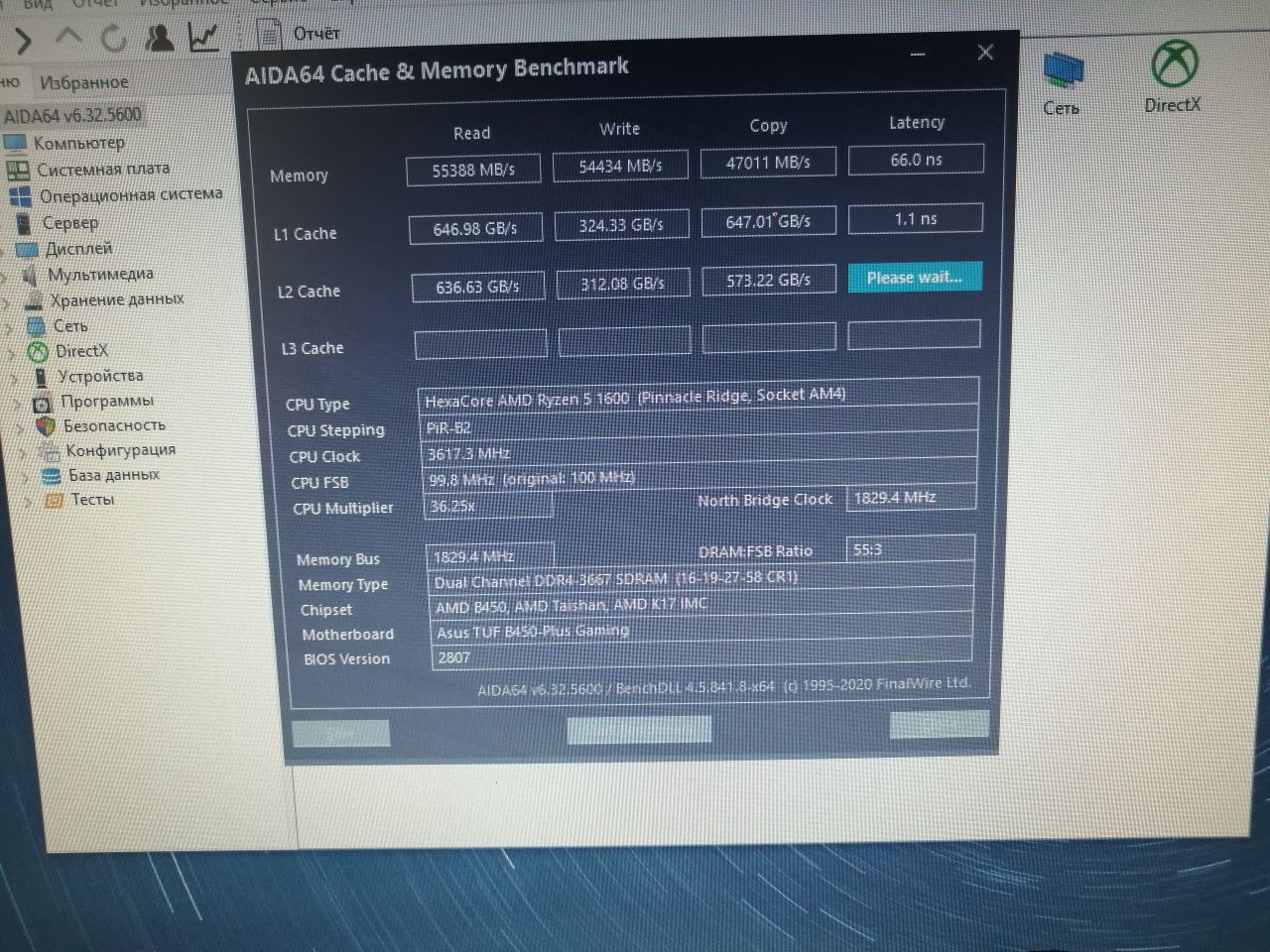Select the Устройства icon in tree
Viewport: 1270px width, 952px height.
[41, 377]
